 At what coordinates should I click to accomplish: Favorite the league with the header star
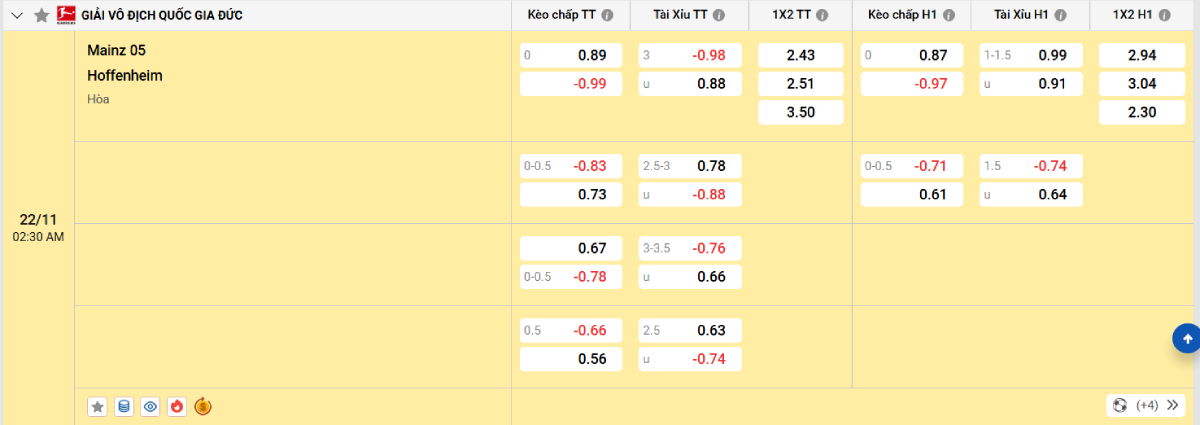point(41,16)
